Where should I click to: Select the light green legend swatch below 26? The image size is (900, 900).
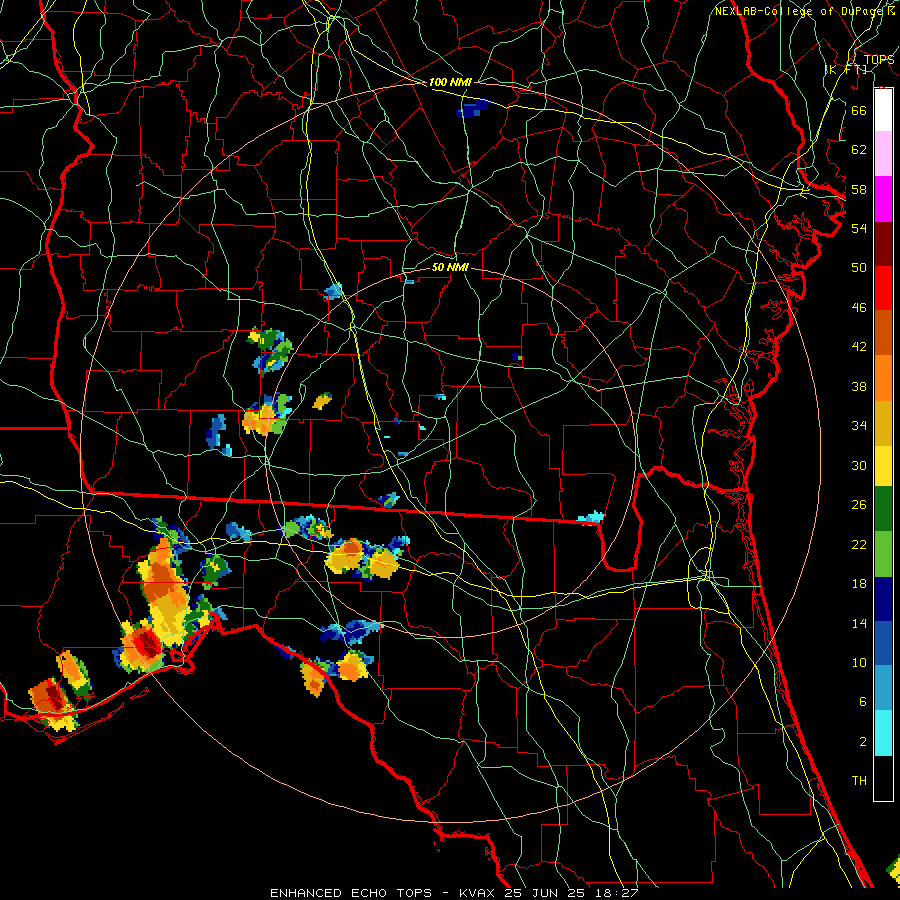(883, 554)
